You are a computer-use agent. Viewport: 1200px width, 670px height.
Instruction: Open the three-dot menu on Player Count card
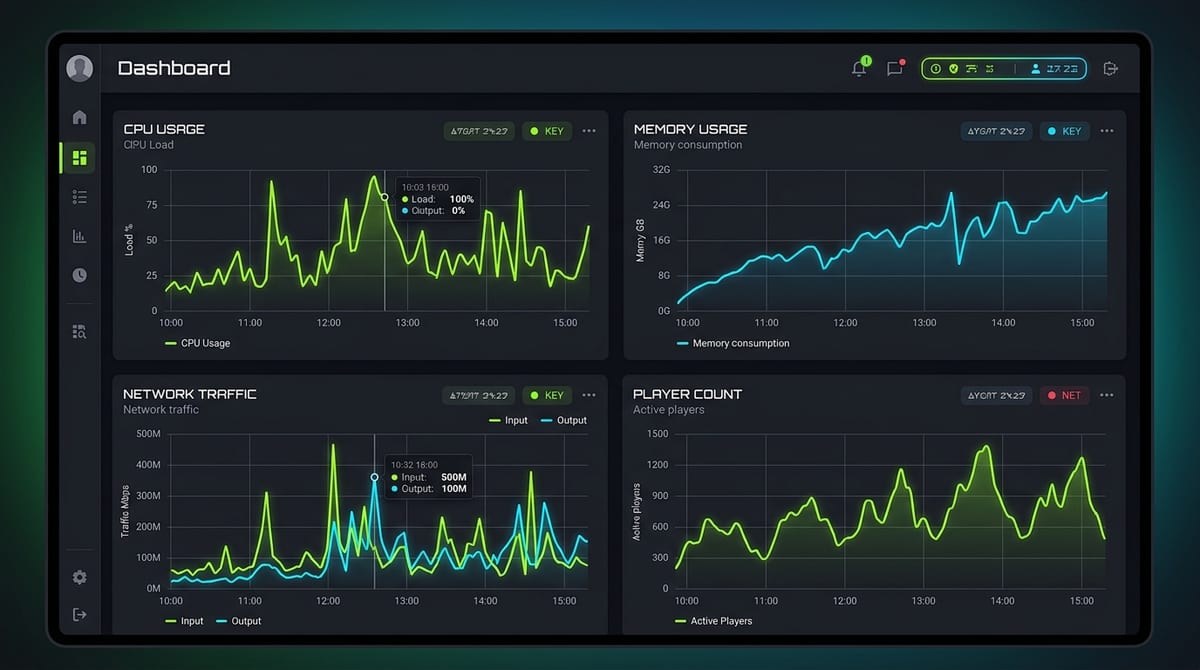click(1106, 395)
